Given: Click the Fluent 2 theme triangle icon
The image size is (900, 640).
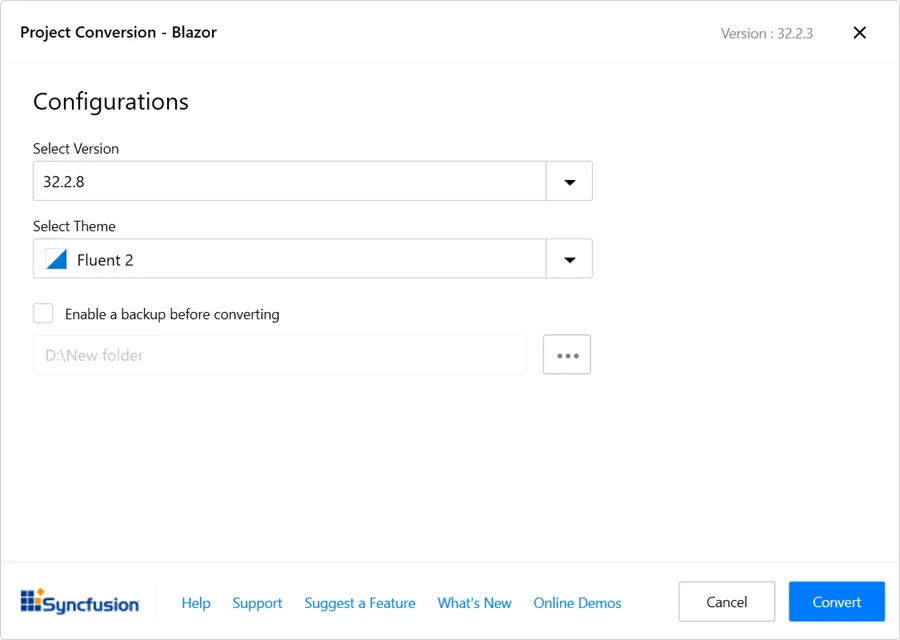Looking at the screenshot, I should 55,258.
